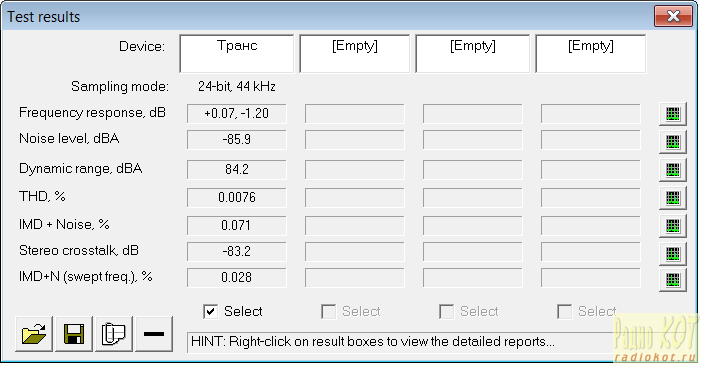This screenshot has height=374, width=710.
Task: Open the IMD+N swept freq. graph icon
Action: point(672,279)
